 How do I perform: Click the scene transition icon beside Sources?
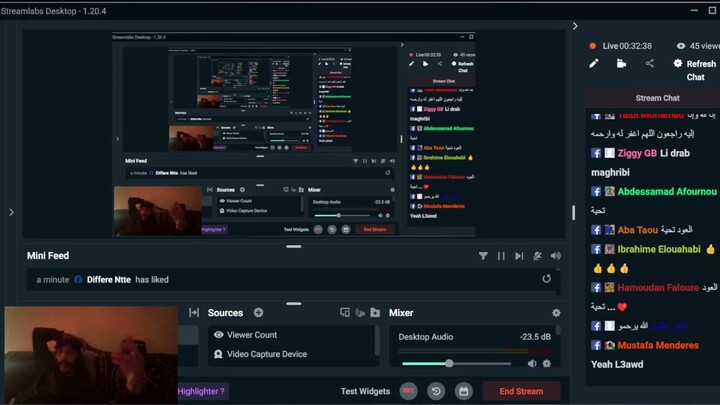[x=194, y=313]
